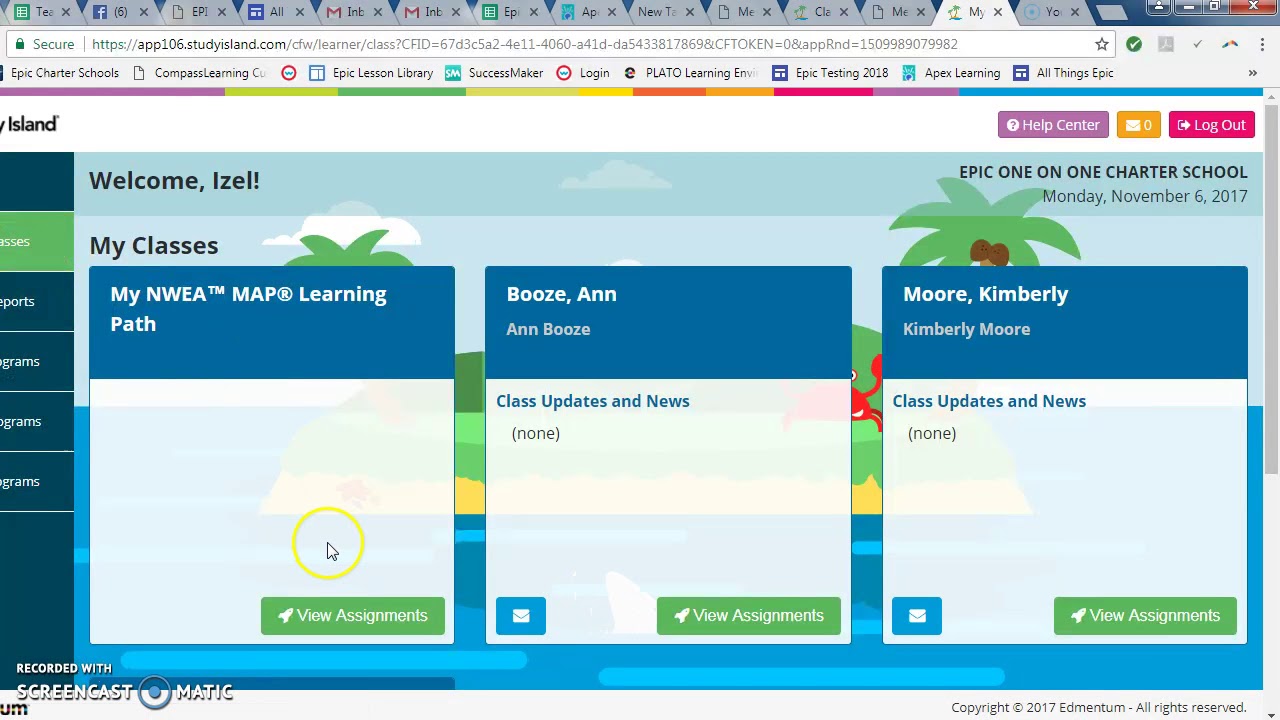Bookmark this page with the star icon
The image size is (1280, 720).
[1102, 44]
